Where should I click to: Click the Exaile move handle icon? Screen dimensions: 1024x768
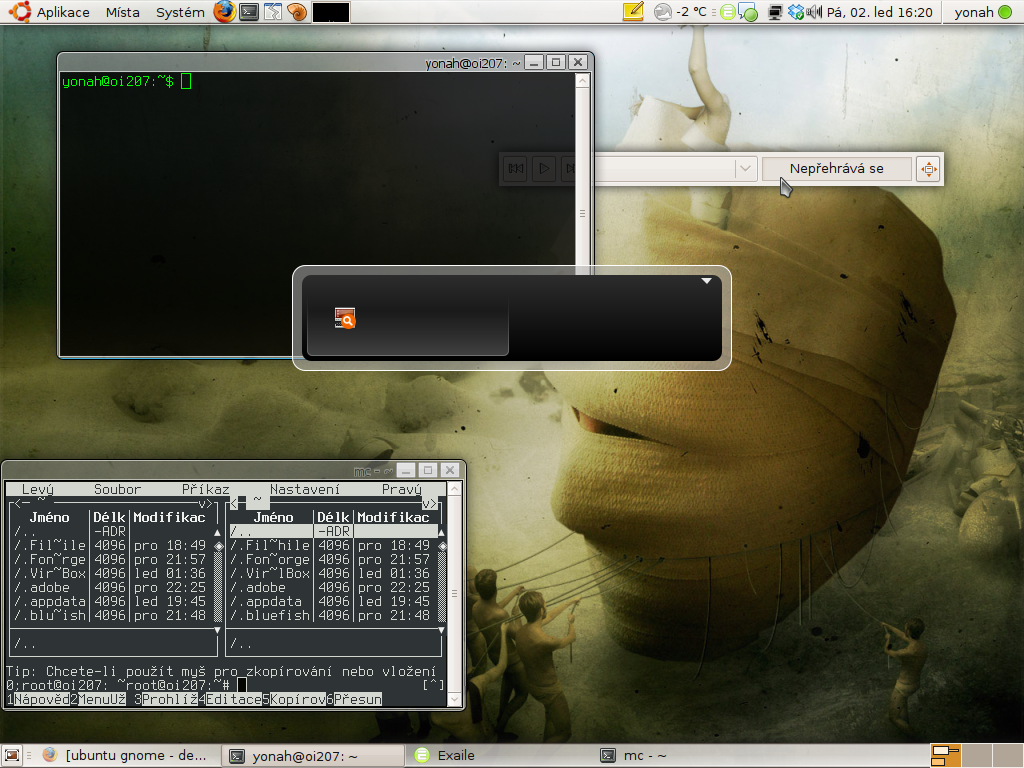click(x=928, y=169)
